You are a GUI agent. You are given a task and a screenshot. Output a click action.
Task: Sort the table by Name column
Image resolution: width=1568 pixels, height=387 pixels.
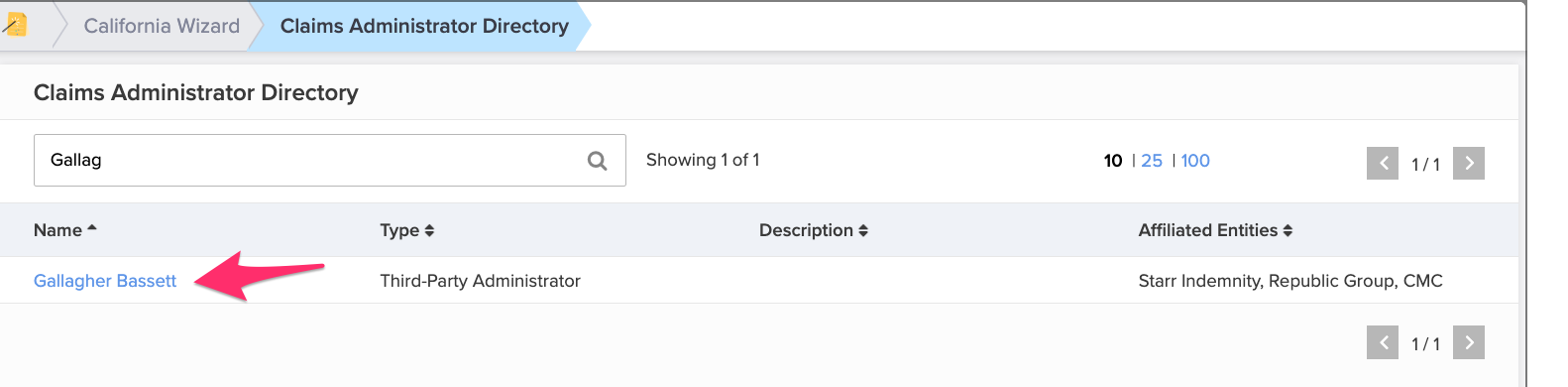click(x=65, y=230)
